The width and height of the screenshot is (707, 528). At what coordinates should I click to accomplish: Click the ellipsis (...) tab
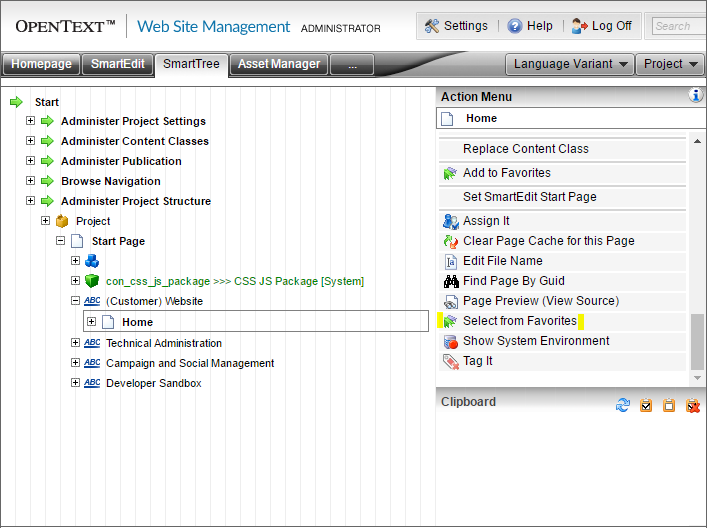(352, 64)
